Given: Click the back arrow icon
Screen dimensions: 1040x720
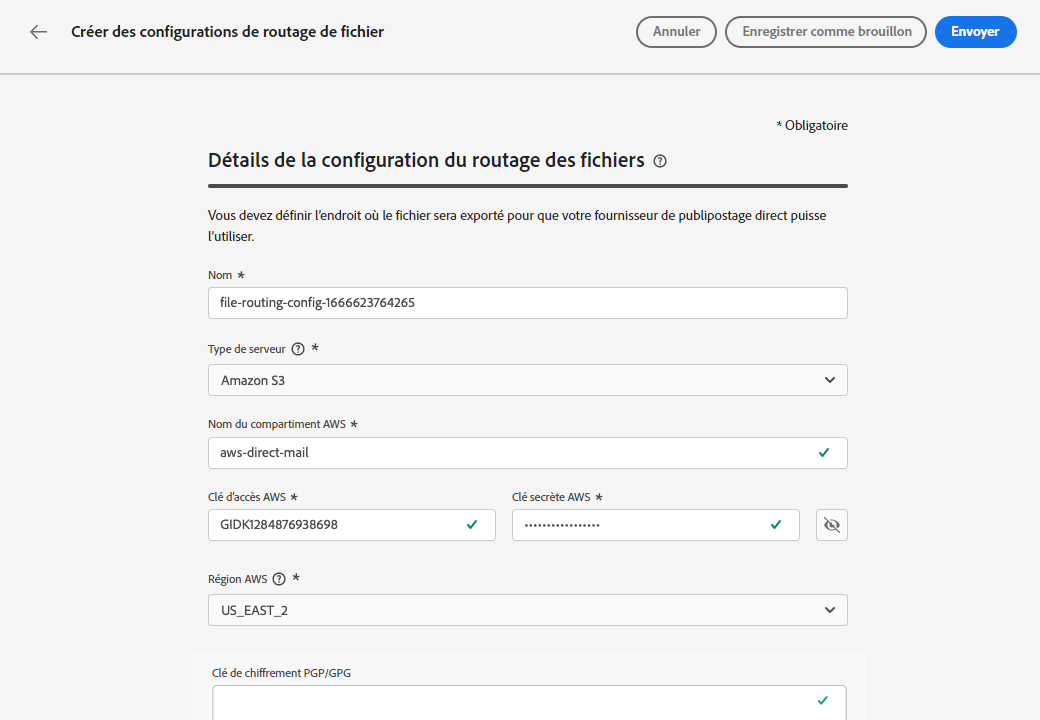Looking at the screenshot, I should click(x=39, y=32).
